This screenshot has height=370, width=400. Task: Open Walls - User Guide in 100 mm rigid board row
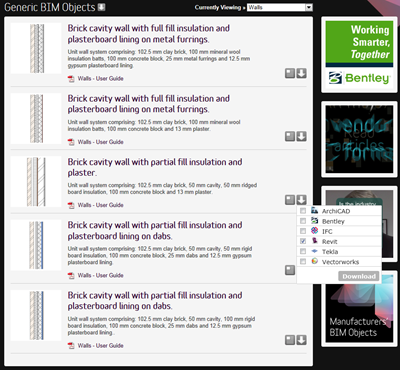[x=100, y=346]
